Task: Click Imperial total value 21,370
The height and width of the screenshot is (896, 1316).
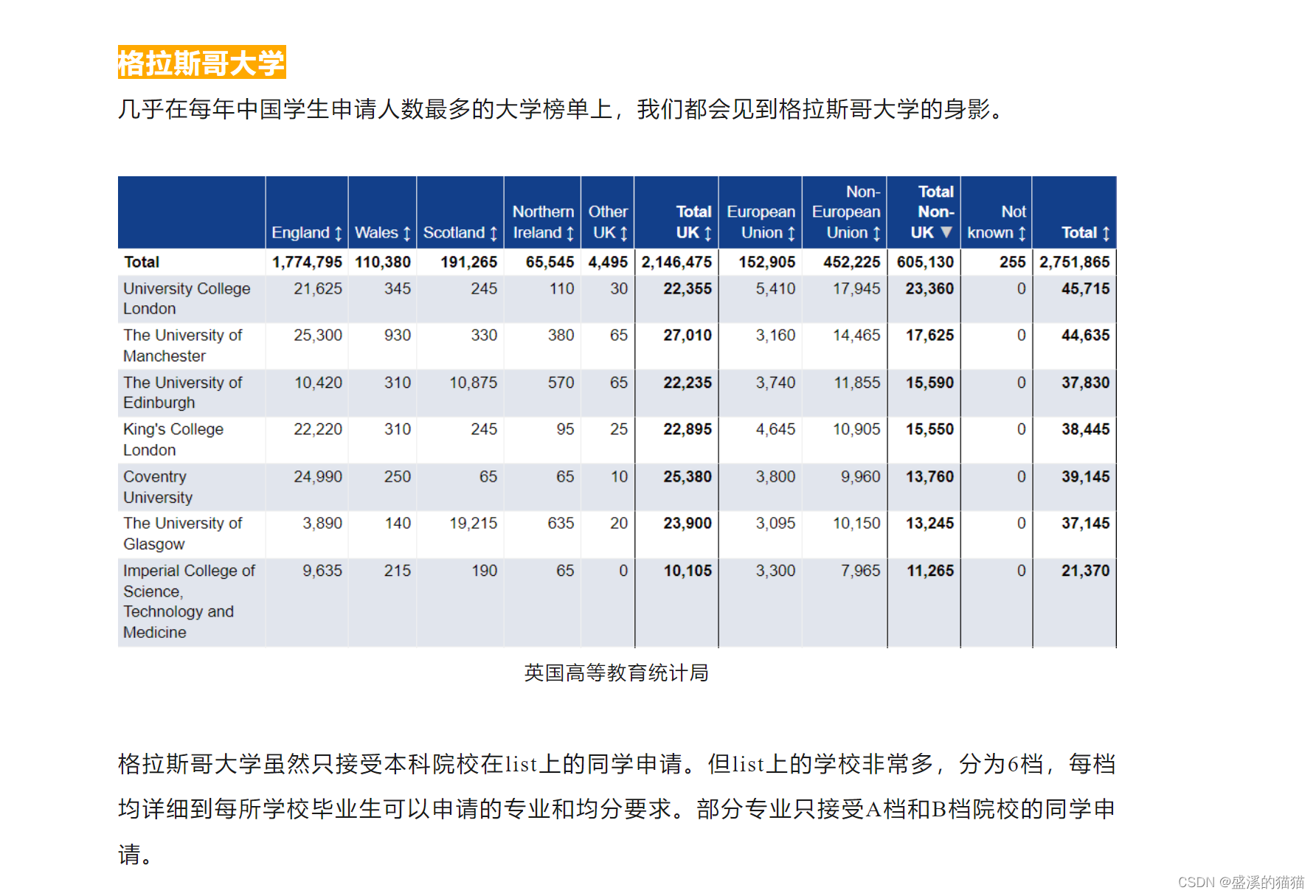Action: (x=1086, y=570)
